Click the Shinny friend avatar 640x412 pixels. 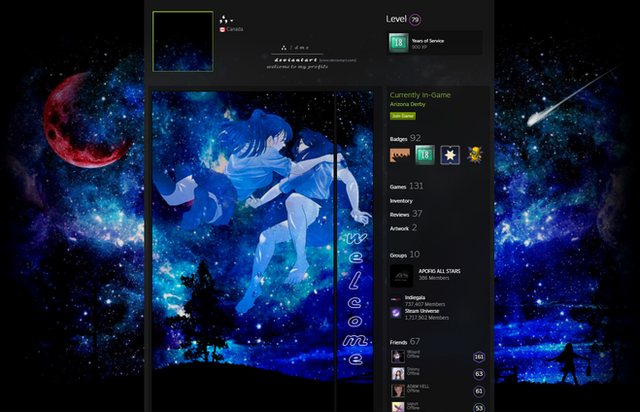click(398, 374)
